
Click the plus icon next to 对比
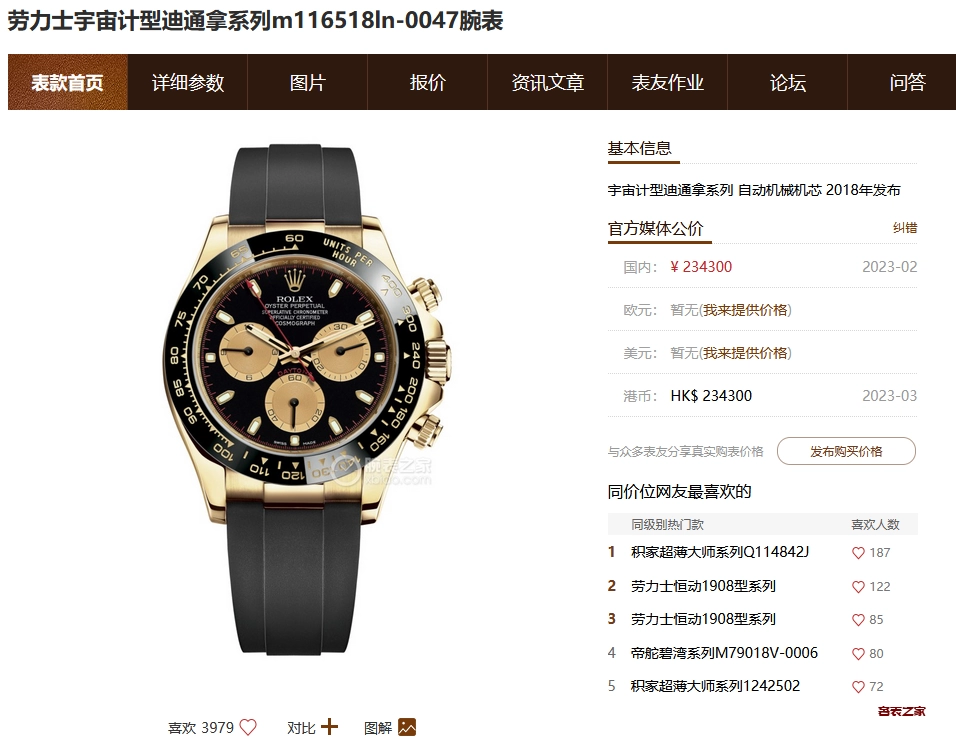pyautogui.click(x=329, y=727)
